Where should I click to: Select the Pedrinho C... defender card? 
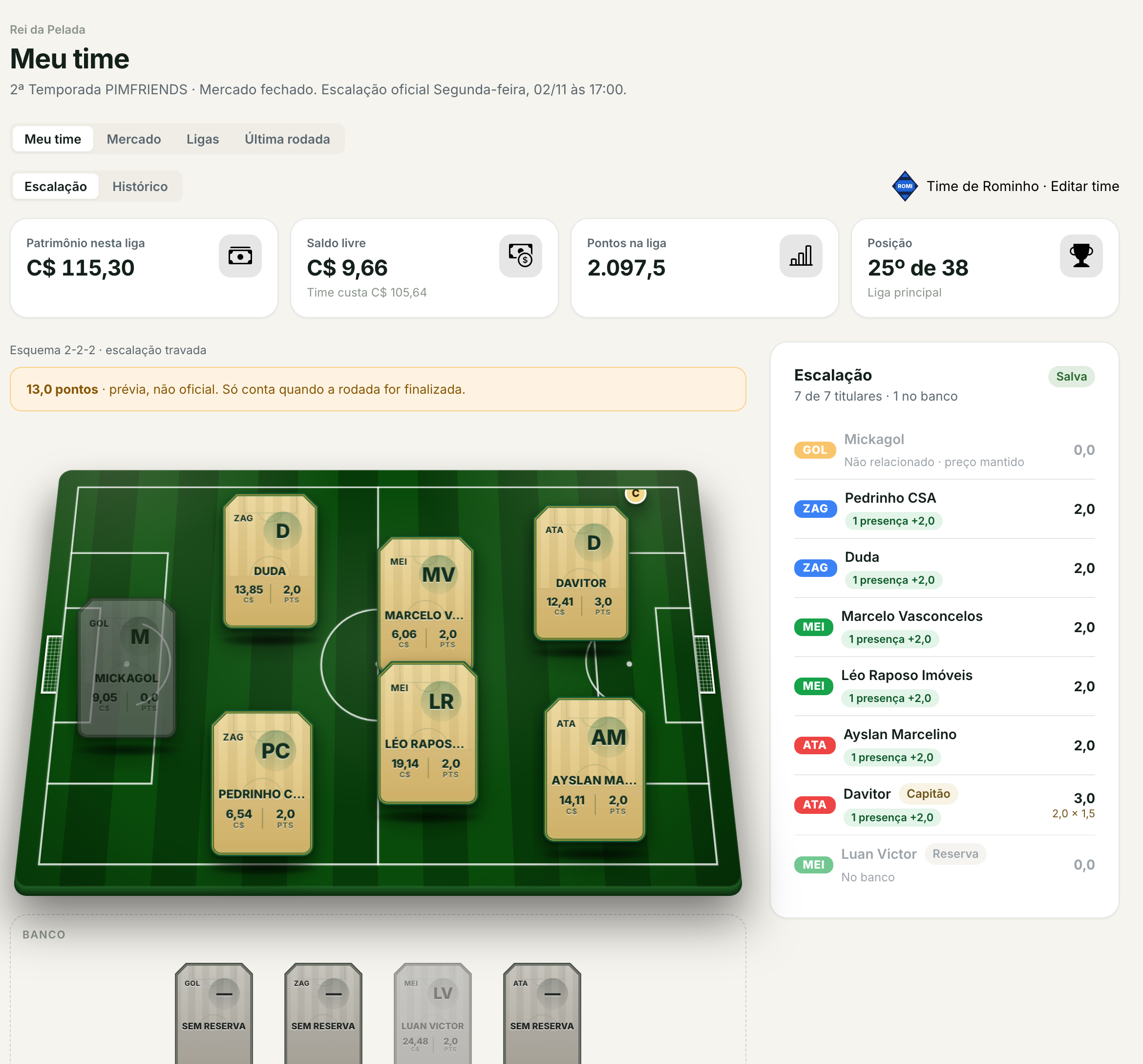262,783
